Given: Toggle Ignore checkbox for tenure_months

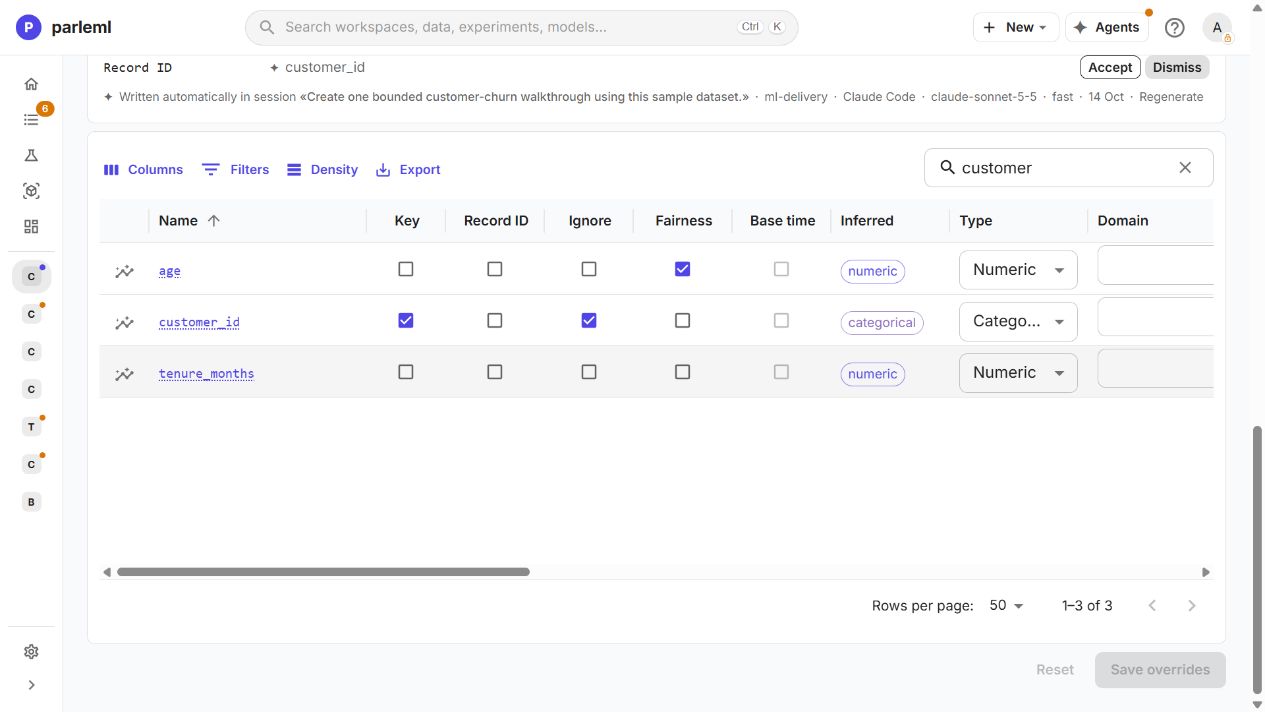Looking at the screenshot, I should click(x=588, y=371).
